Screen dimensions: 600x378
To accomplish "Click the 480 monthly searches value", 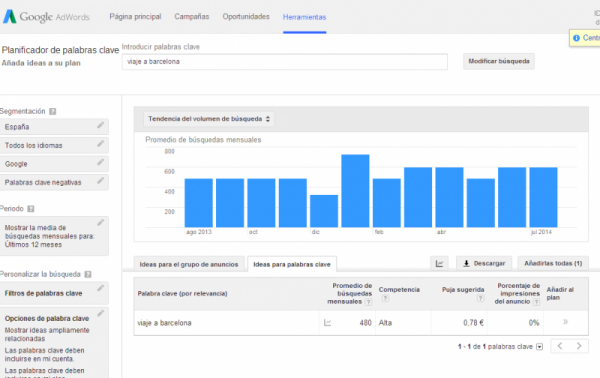I will coord(365,323).
